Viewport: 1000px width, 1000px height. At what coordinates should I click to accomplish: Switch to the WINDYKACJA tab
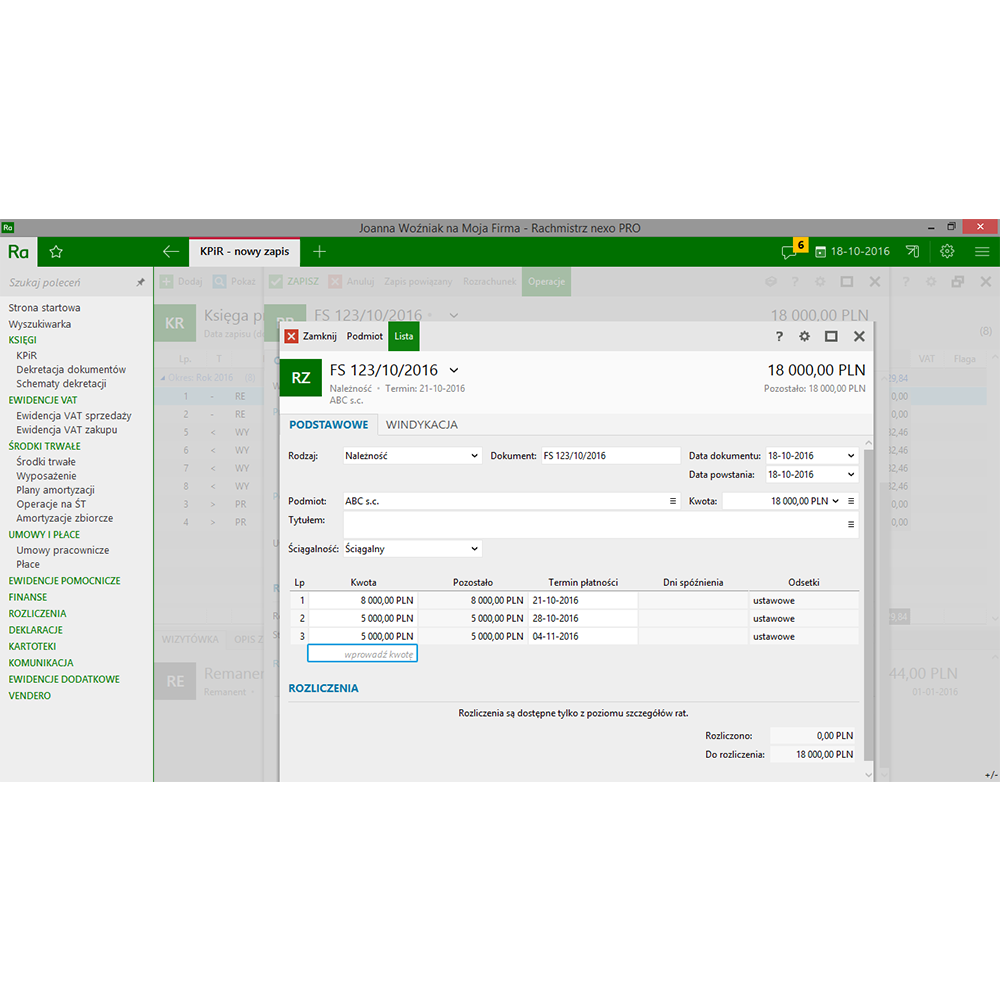tap(421, 425)
